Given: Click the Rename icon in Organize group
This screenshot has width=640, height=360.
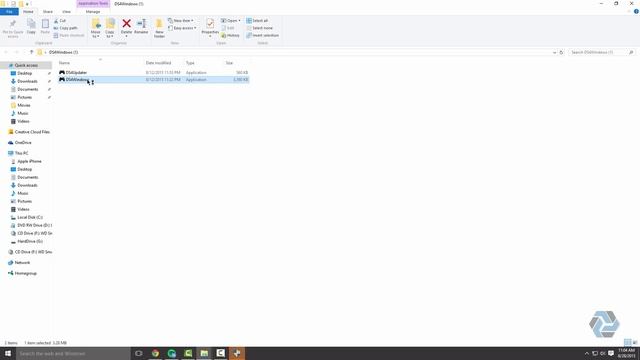Looking at the screenshot, I should 141,24.
